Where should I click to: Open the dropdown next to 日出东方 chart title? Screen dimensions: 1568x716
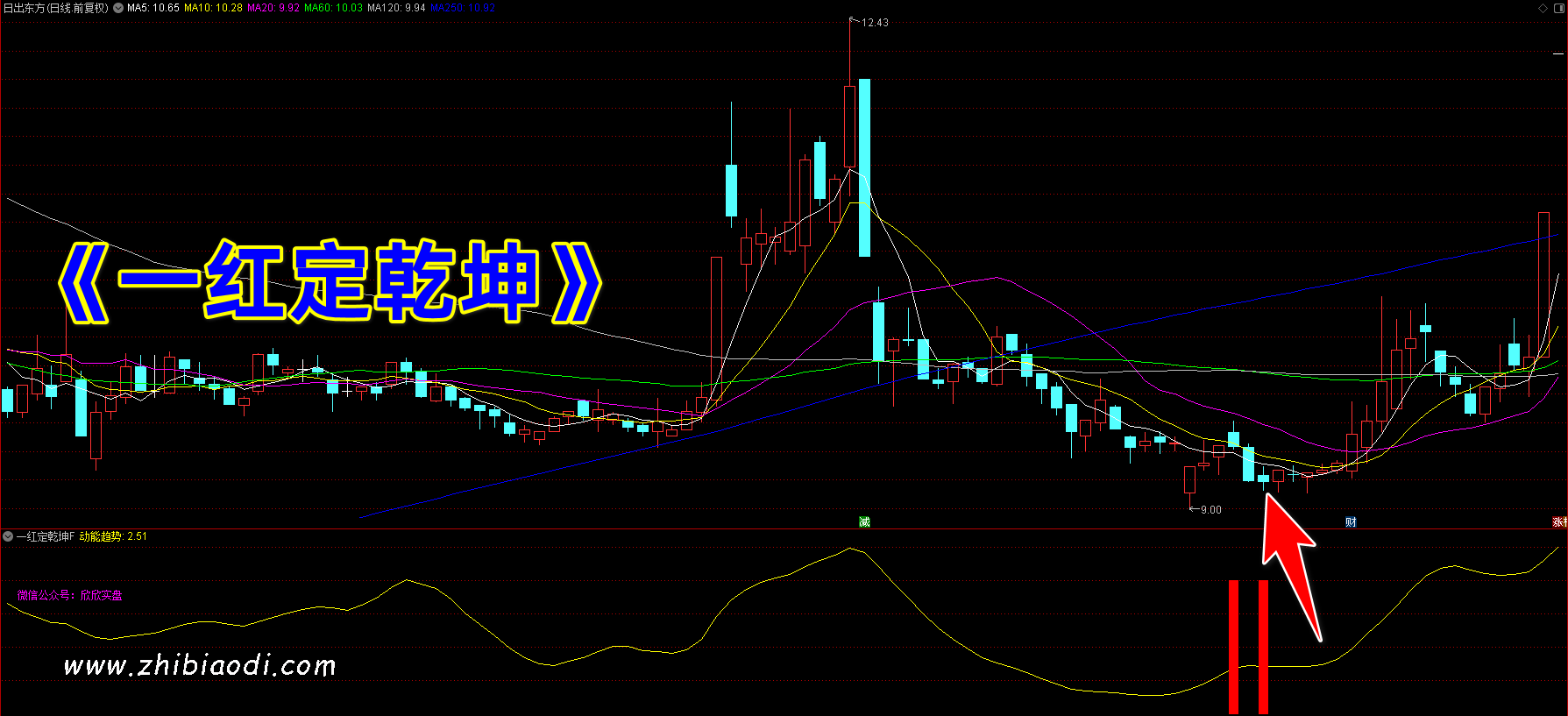pos(118,8)
